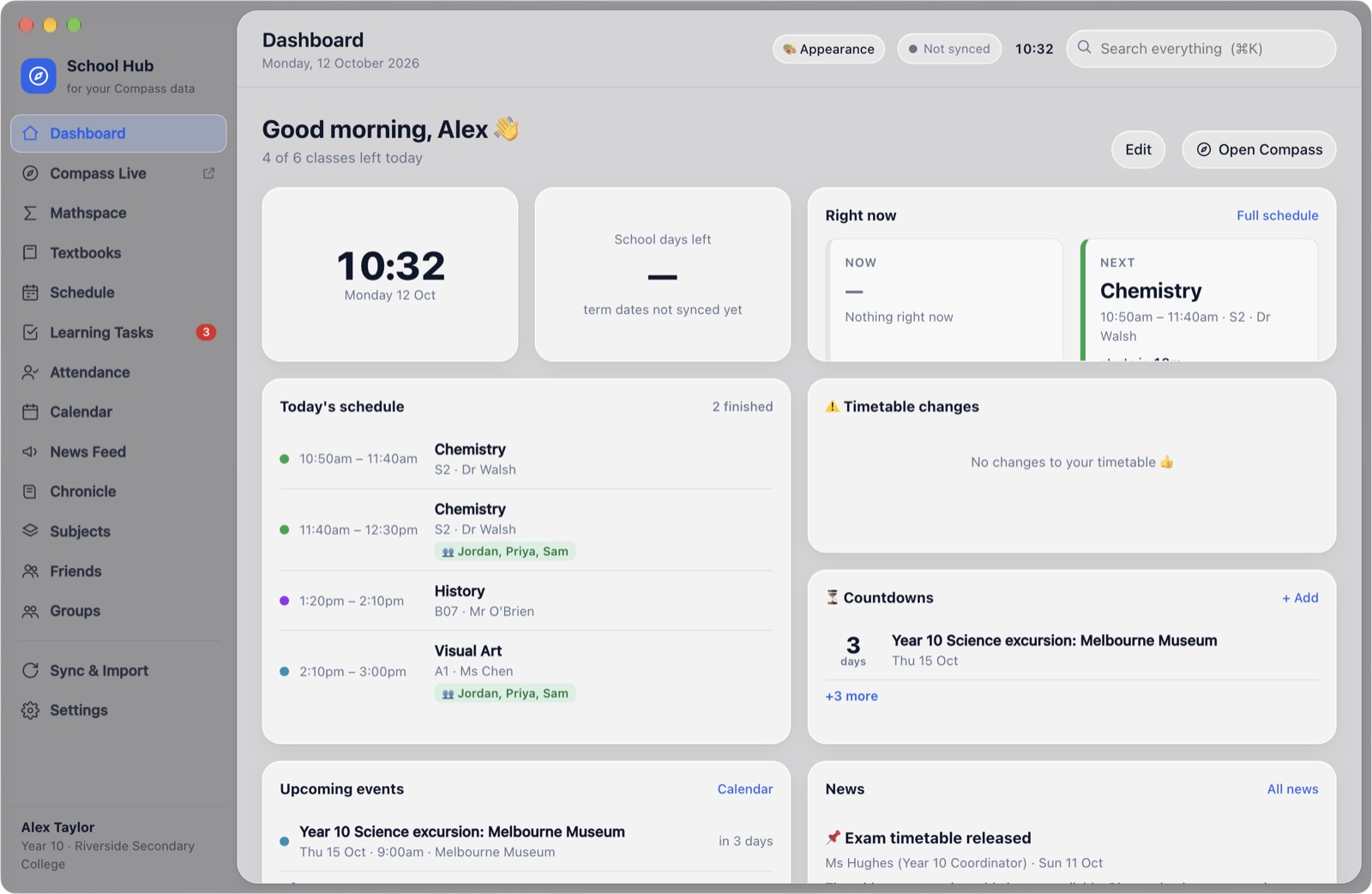Click the 10:32 clock card

click(x=390, y=275)
